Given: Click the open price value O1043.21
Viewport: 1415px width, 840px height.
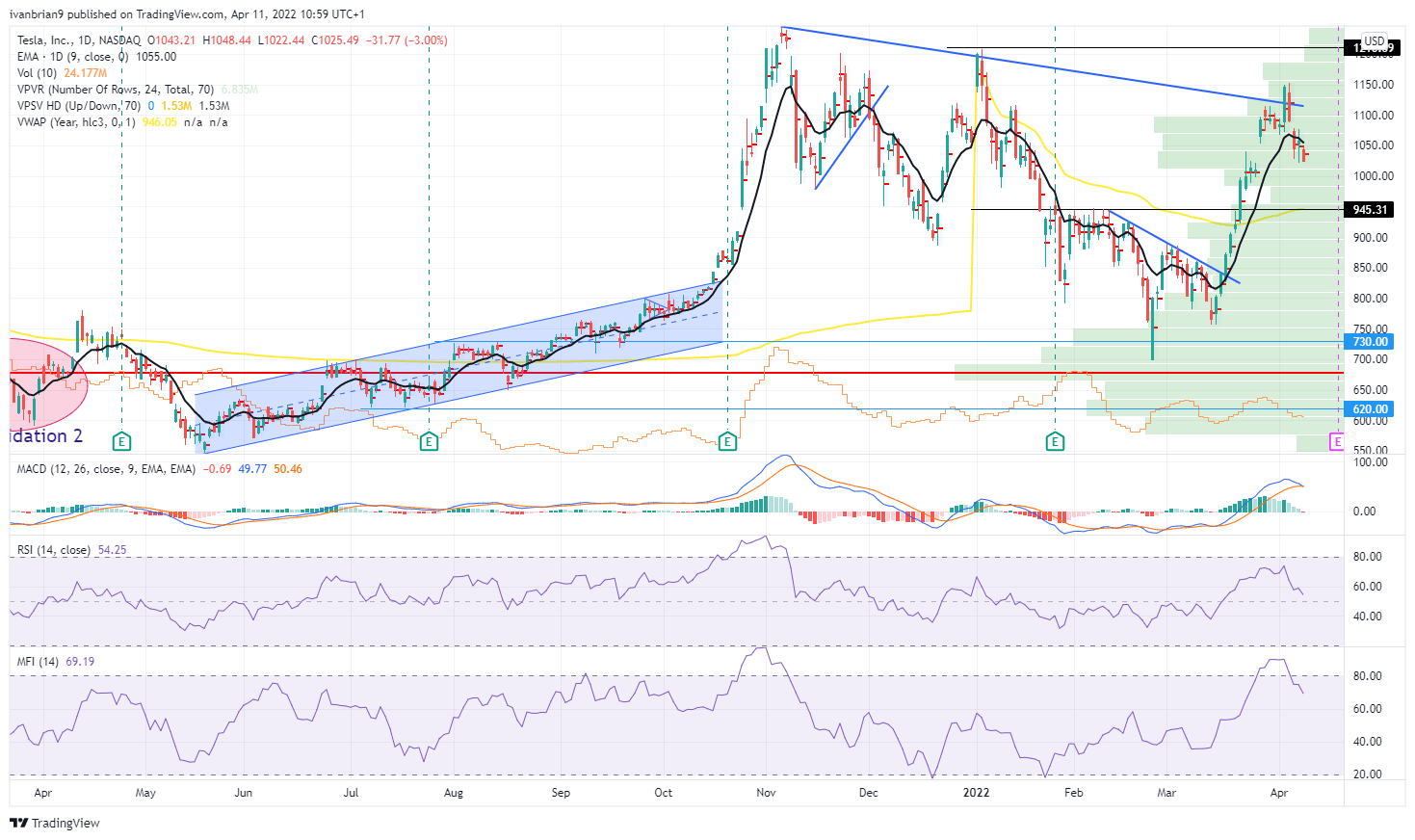Looking at the screenshot, I should pos(172,40).
